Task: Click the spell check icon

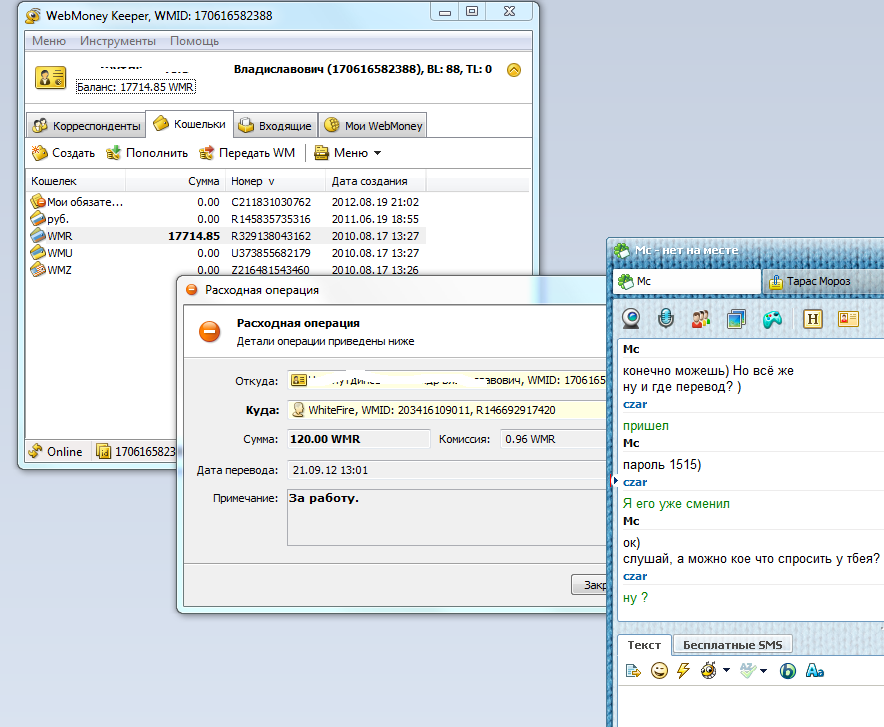Action: pyautogui.click(x=748, y=671)
